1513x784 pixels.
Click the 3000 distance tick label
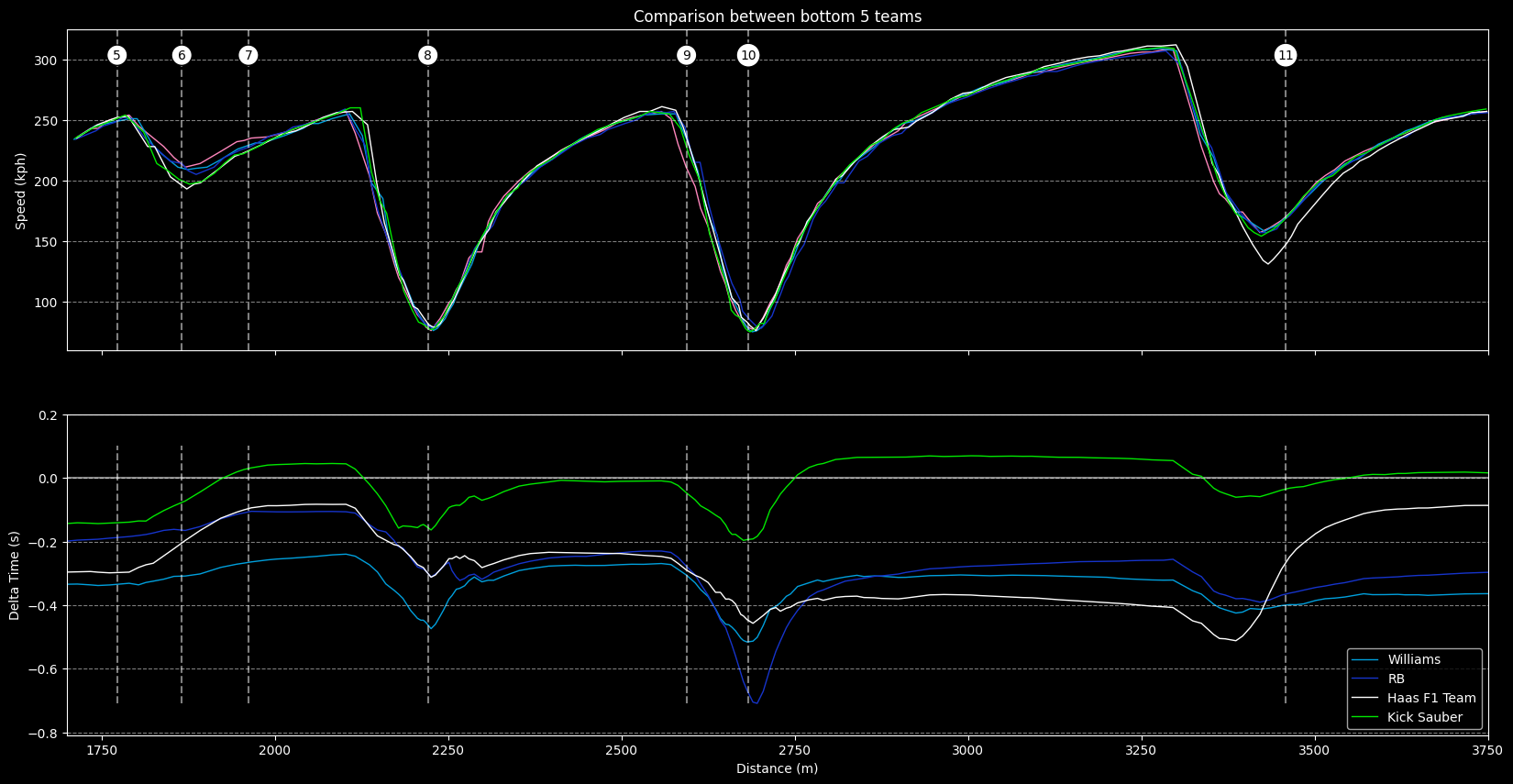[968, 749]
